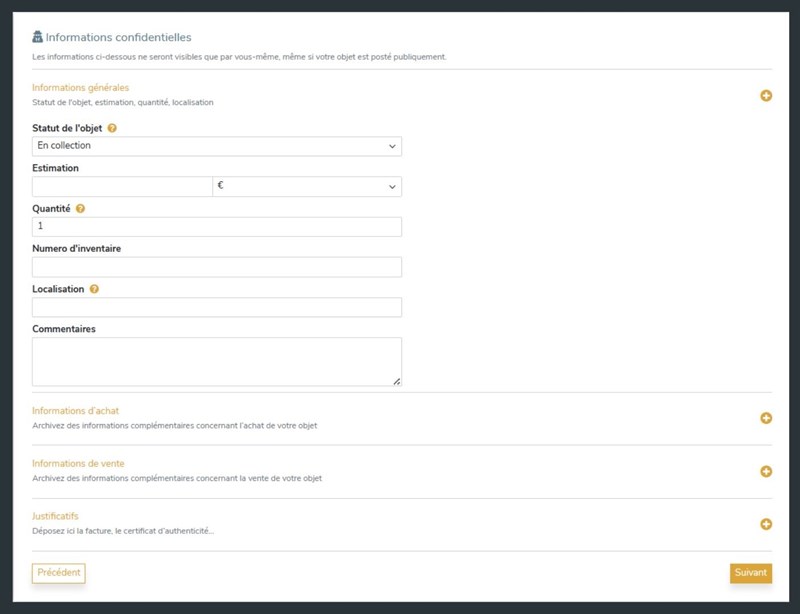
Task: Click inside the Commentaires text area
Action: [217, 361]
